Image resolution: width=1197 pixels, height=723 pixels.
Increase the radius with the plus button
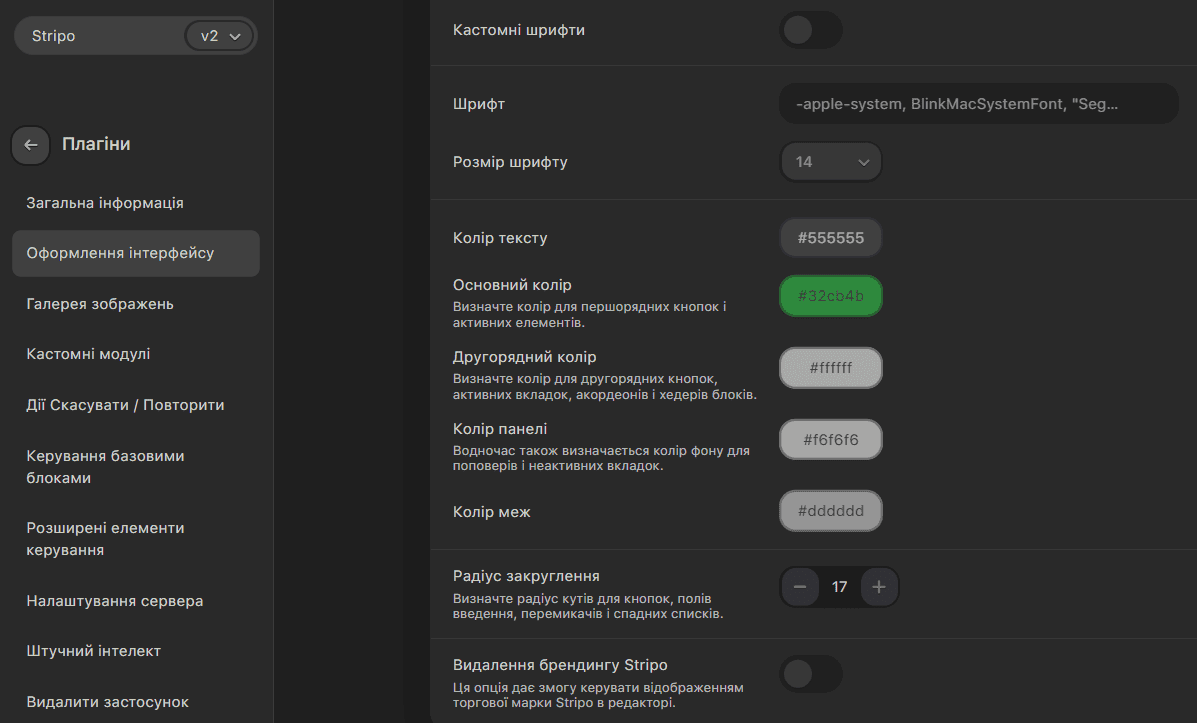point(878,587)
